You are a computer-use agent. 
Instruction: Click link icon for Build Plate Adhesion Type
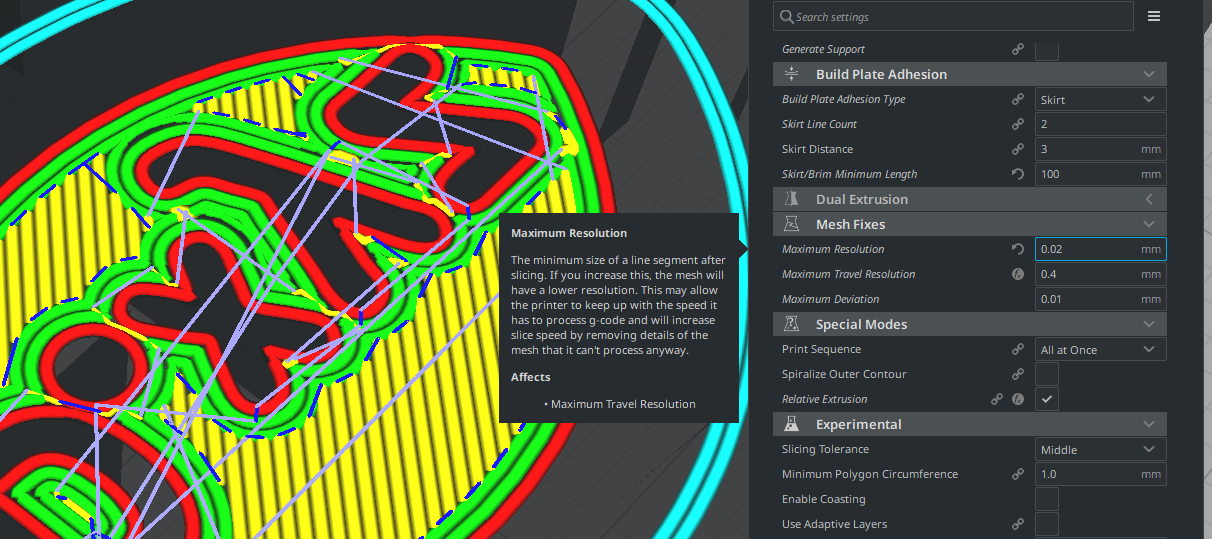[x=1018, y=99]
